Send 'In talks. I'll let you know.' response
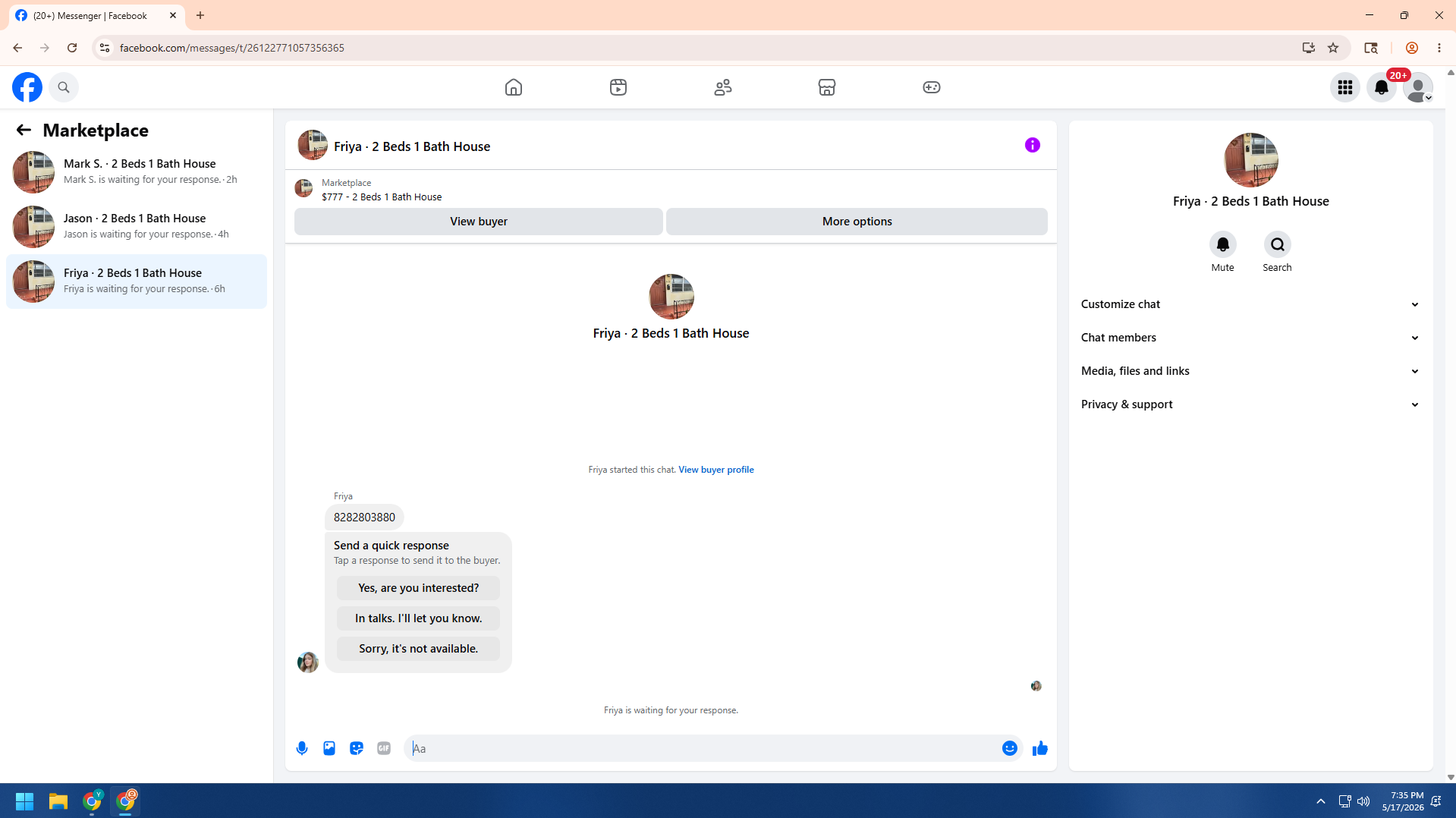Image resolution: width=1456 pixels, height=818 pixels. click(x=419, y=618)
